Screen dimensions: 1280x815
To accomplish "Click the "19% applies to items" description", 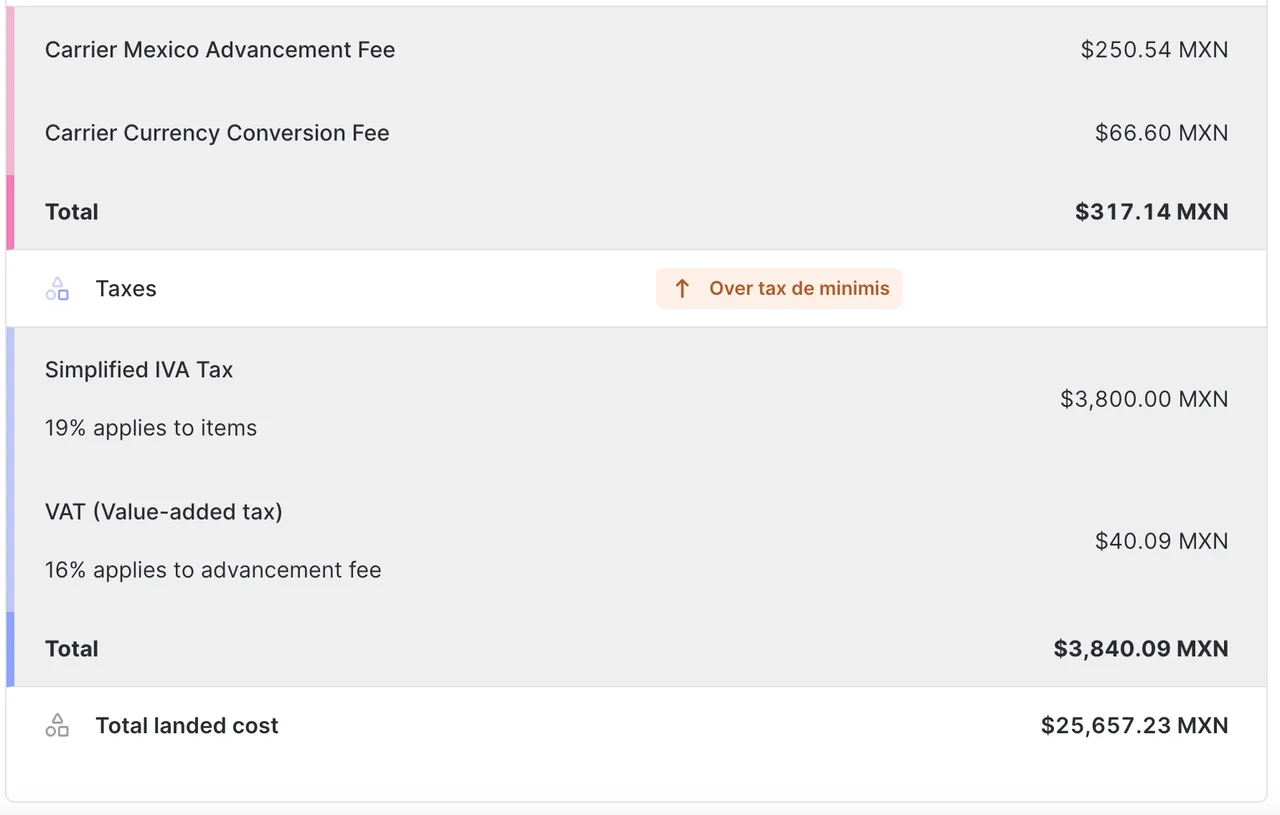I will [x=151, y=428].
